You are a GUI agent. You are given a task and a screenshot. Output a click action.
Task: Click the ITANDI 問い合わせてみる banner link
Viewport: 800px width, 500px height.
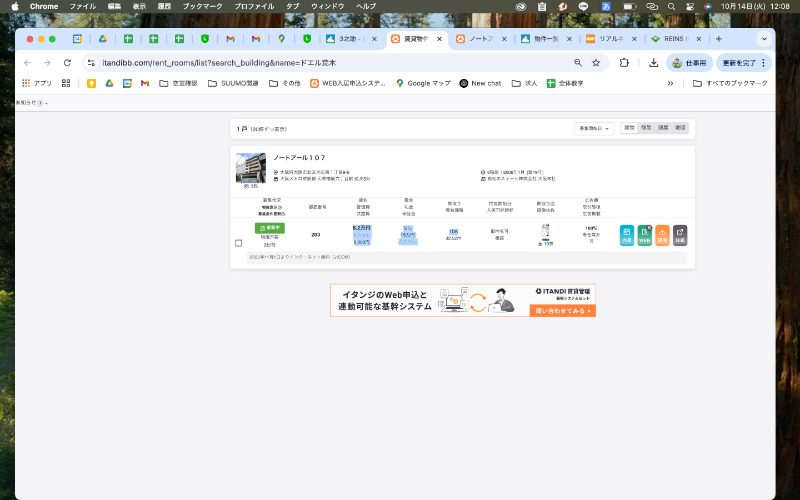click(562, 310)
